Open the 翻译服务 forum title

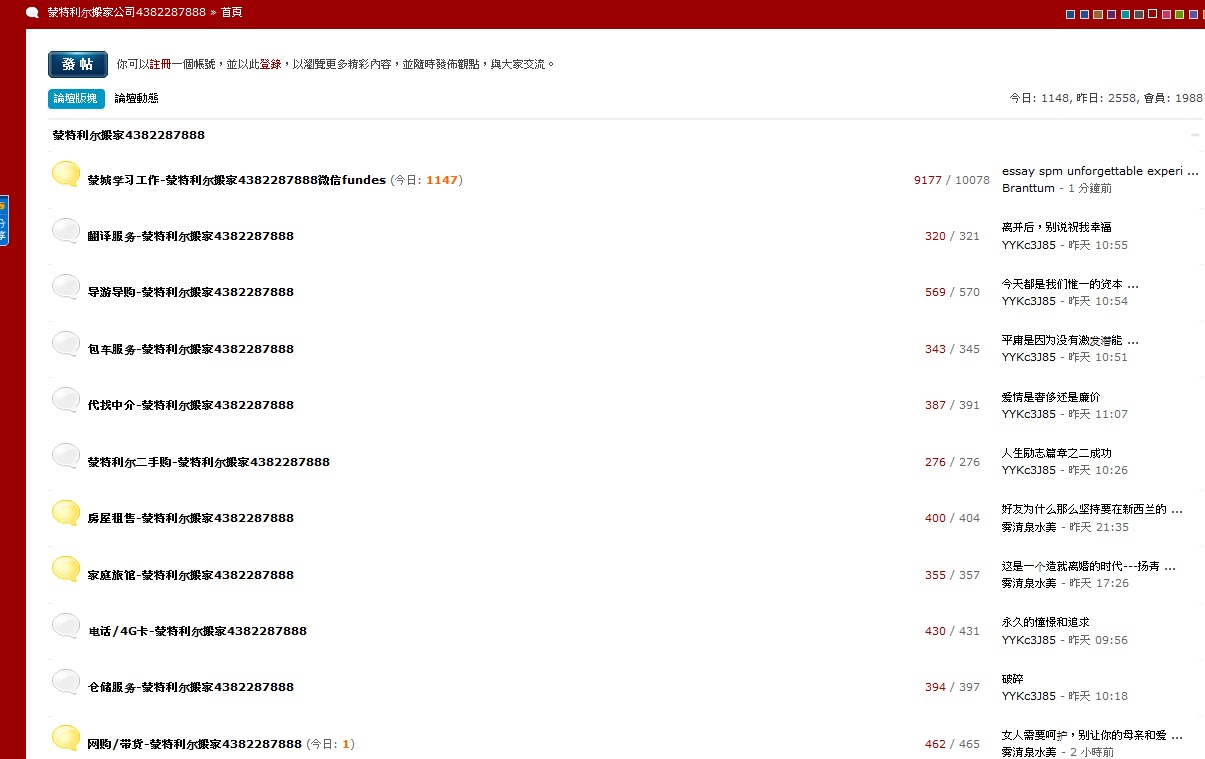[x=190, y=236]
